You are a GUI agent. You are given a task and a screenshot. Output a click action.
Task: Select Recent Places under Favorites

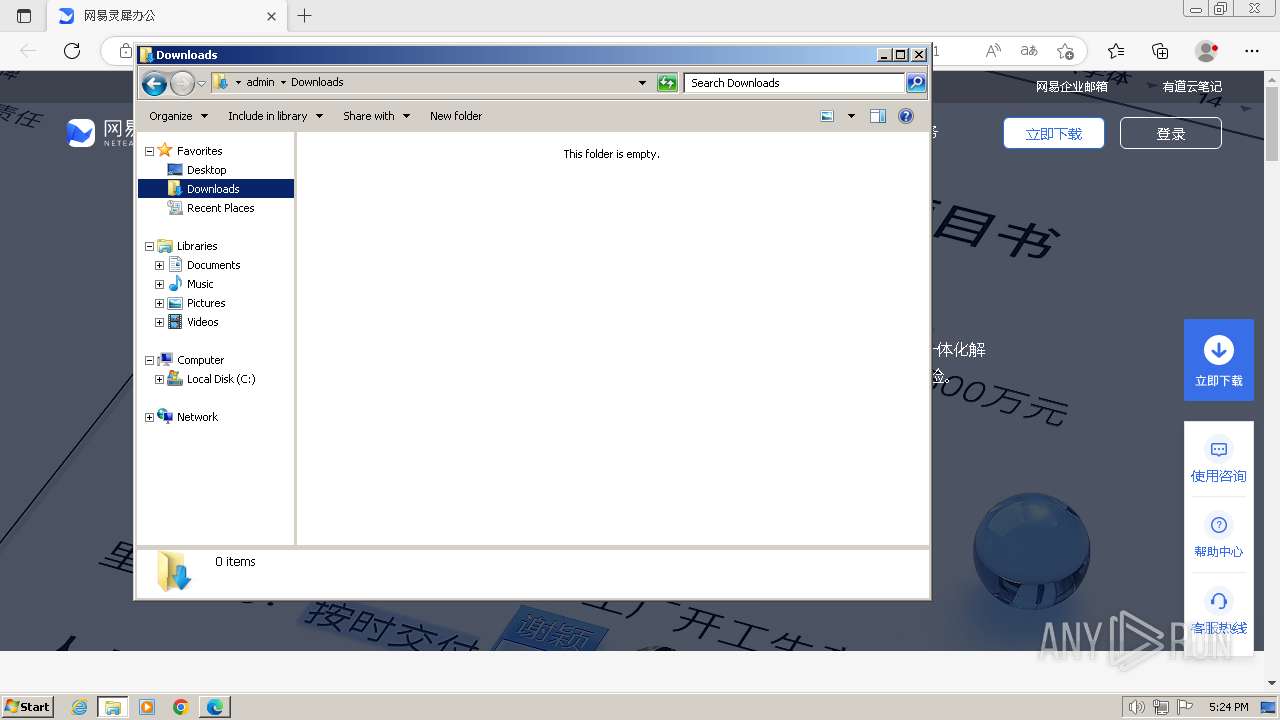click(x=220, y=208)
